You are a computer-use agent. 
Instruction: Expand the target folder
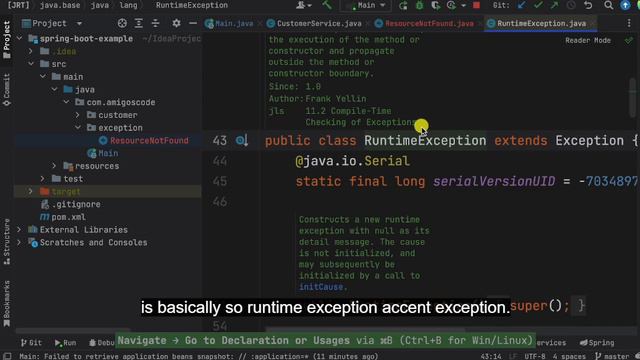pos(31,191)
